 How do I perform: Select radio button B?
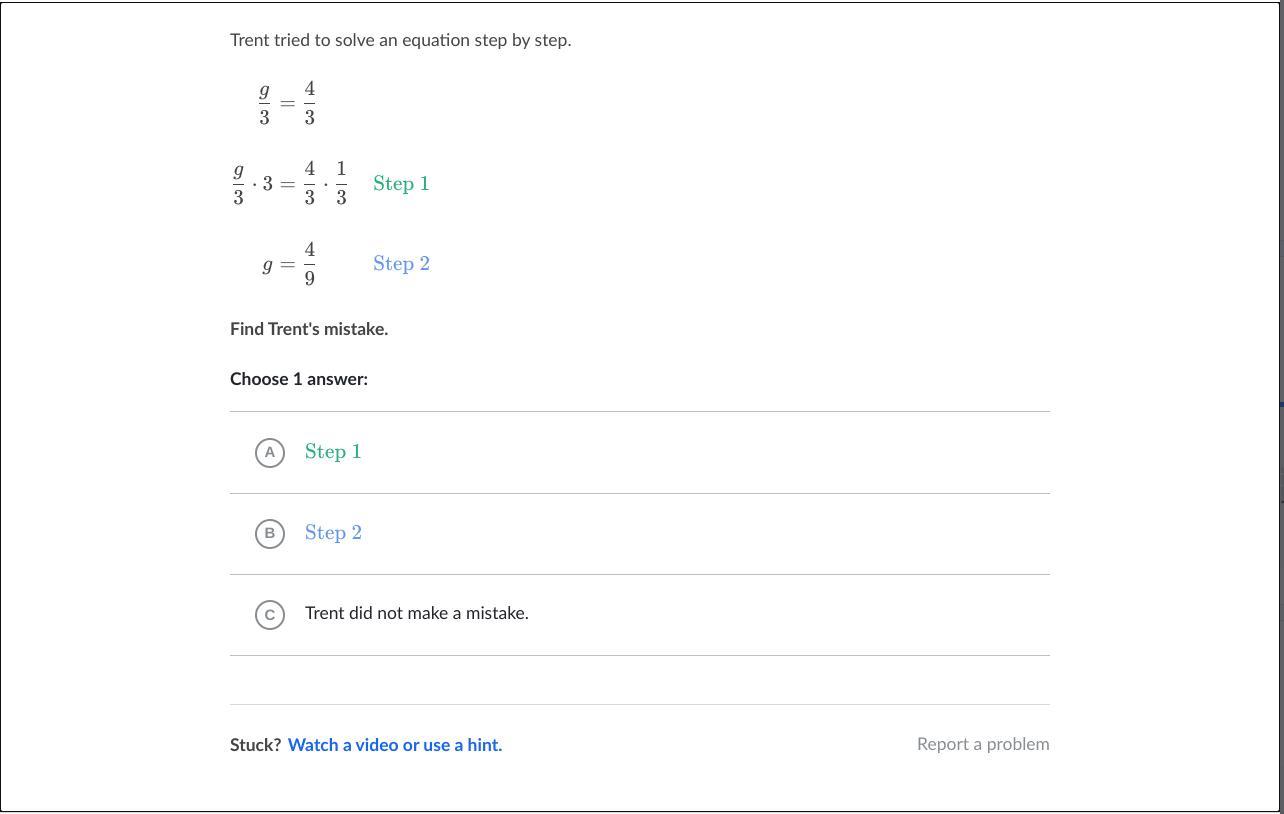270,533
